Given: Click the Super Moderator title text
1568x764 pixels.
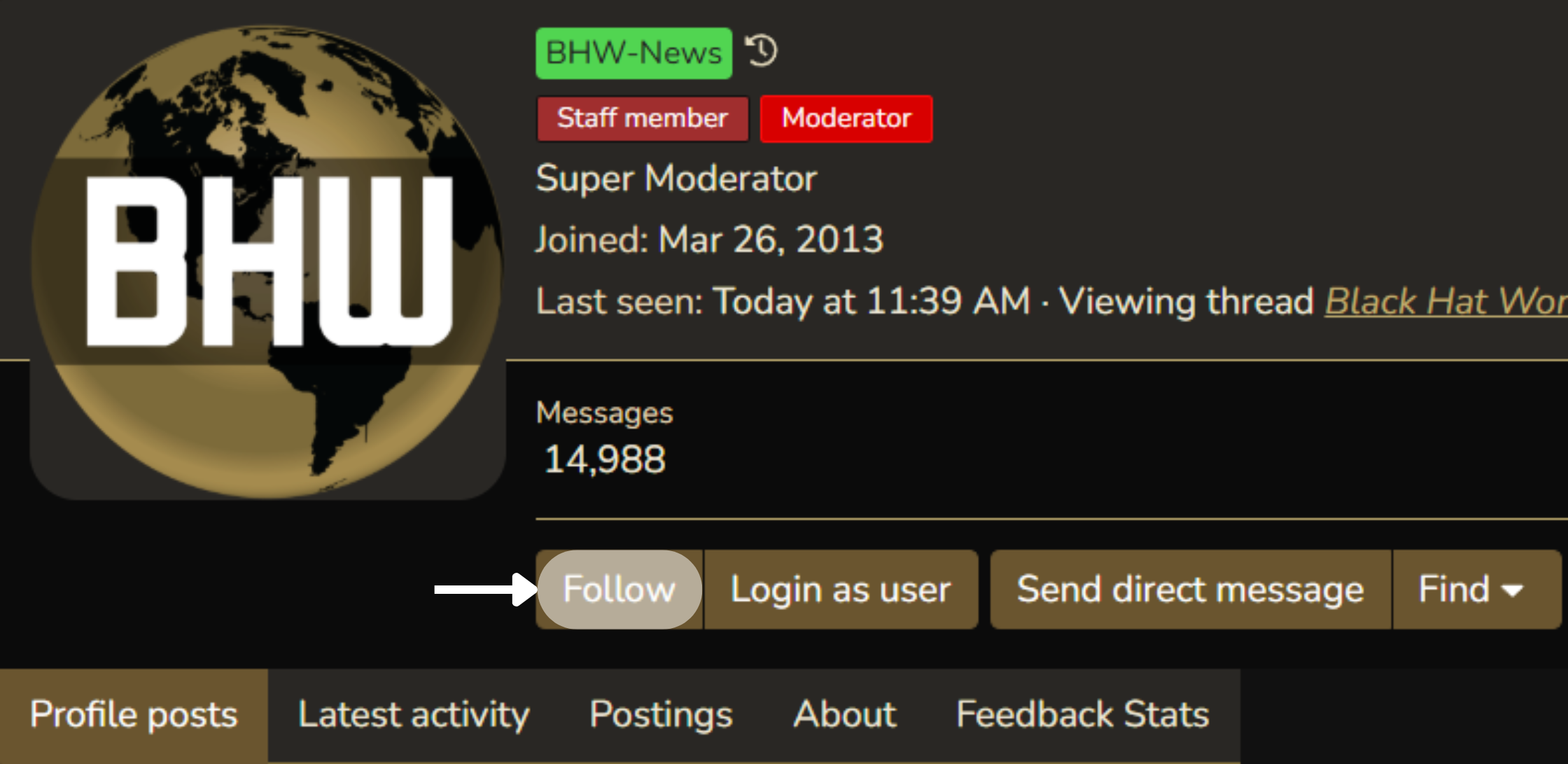Looking at the screenshot, I should [676, 179].
